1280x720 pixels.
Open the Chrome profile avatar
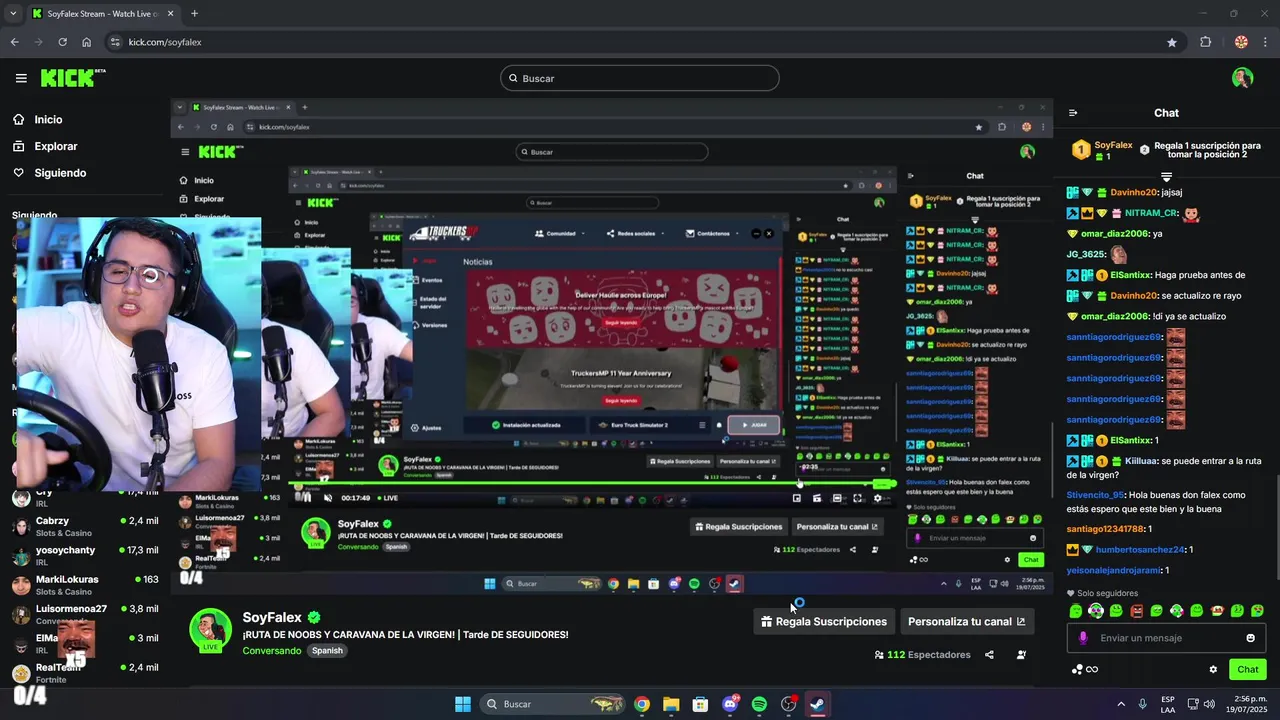tap(1241, 42)
